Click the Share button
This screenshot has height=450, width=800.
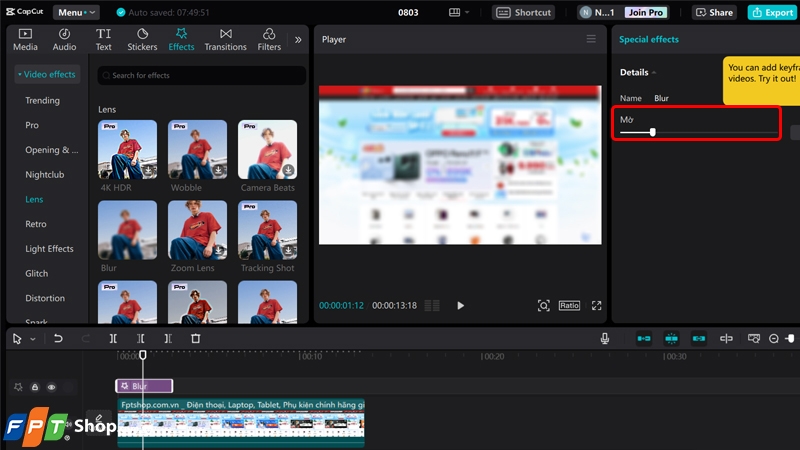(714, 12)
